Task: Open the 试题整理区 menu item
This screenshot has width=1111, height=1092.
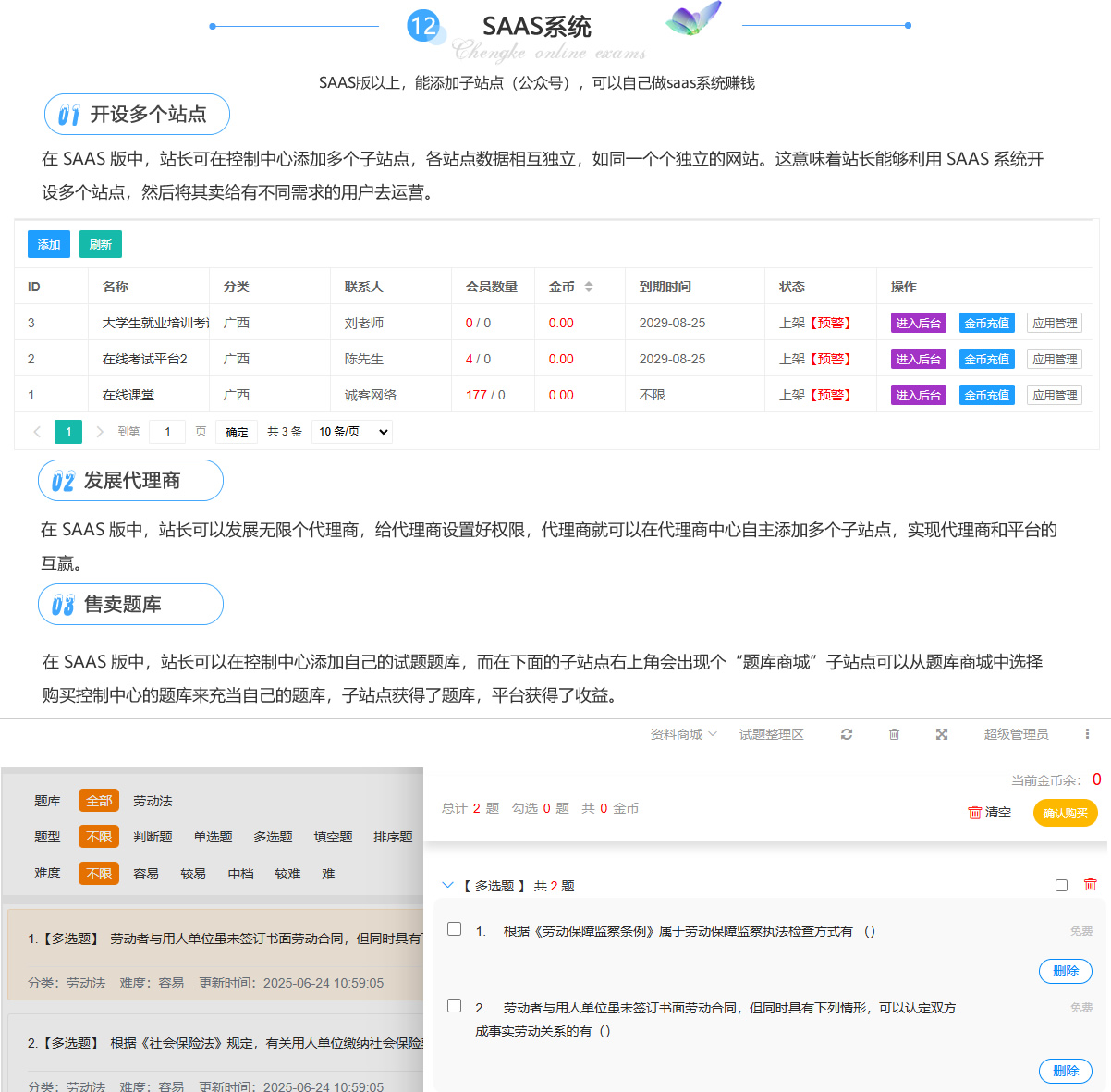Action: [x=771, y=734]
